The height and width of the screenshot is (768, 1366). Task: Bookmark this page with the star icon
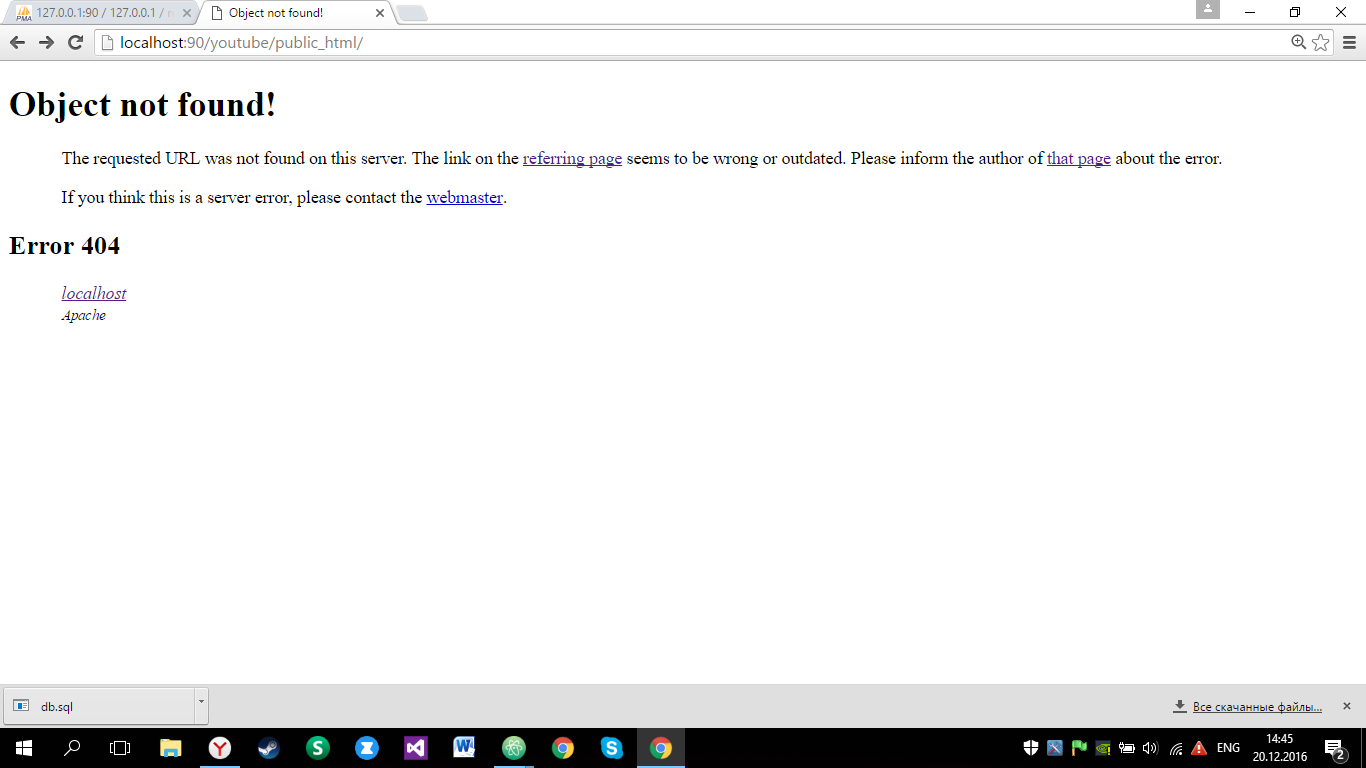point(1321,42)
